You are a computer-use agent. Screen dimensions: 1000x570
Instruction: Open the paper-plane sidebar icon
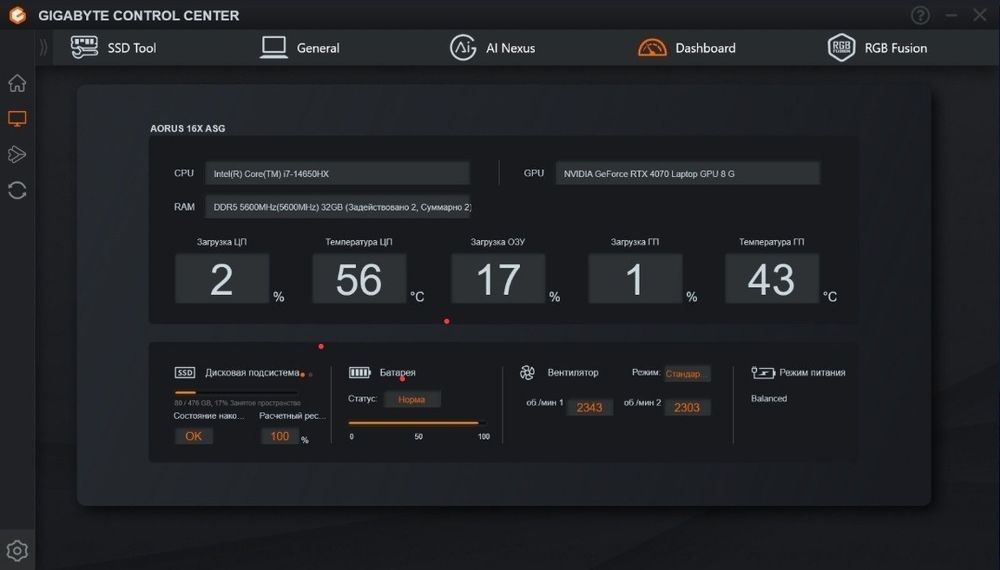point(17,154)
